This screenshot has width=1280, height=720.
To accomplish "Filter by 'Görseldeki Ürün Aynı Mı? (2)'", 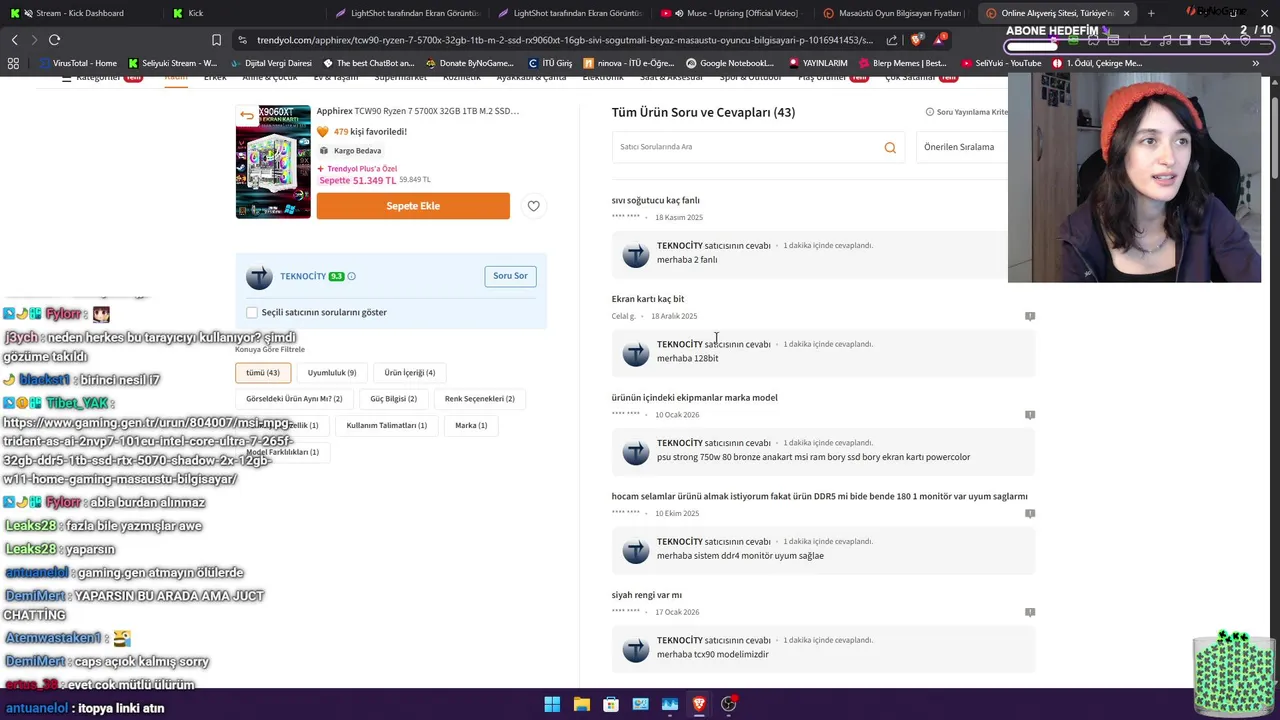I will [294, 399].
